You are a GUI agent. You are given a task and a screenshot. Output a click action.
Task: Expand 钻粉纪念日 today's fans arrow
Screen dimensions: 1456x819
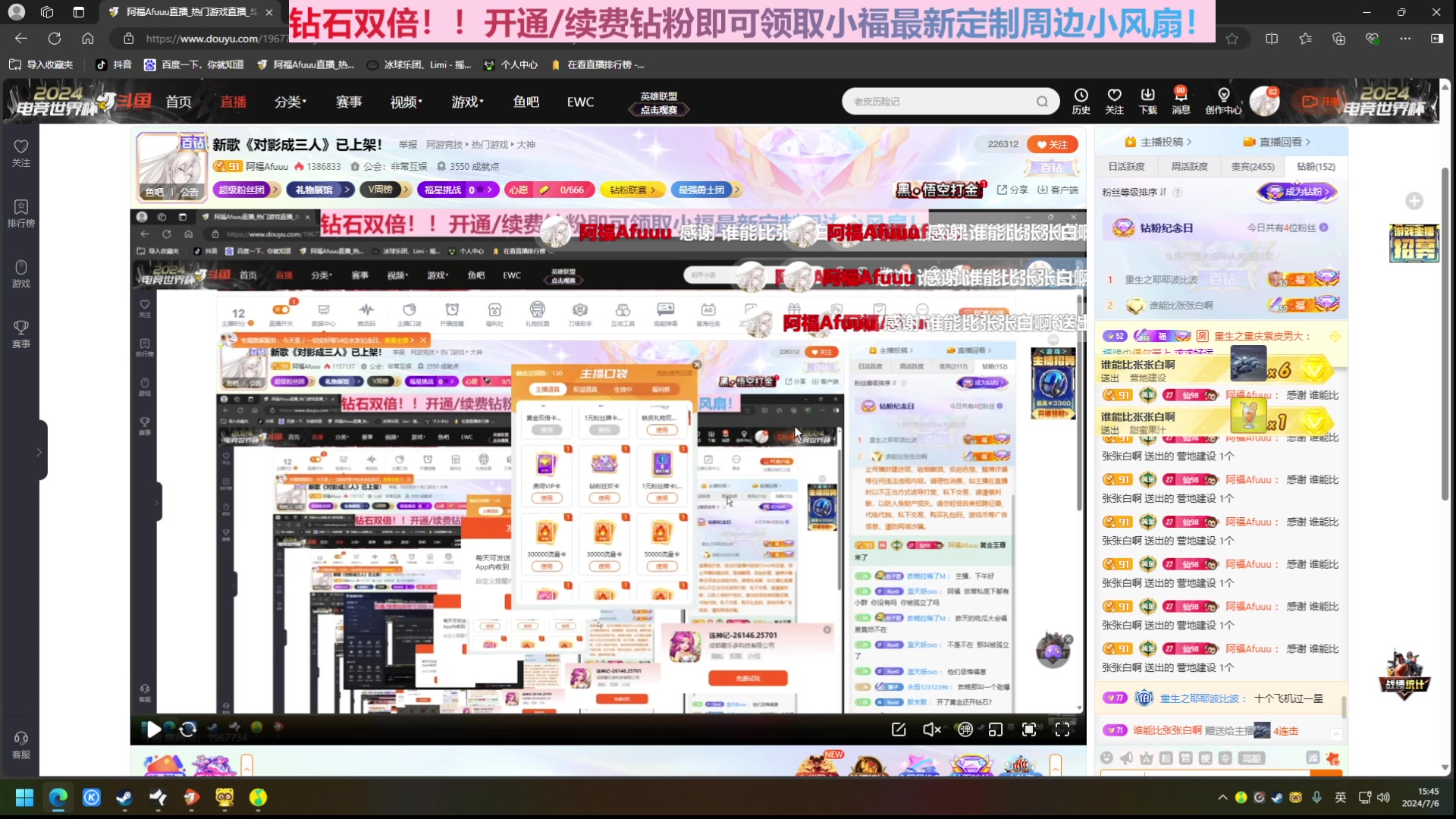click(x=1323, y=227)
